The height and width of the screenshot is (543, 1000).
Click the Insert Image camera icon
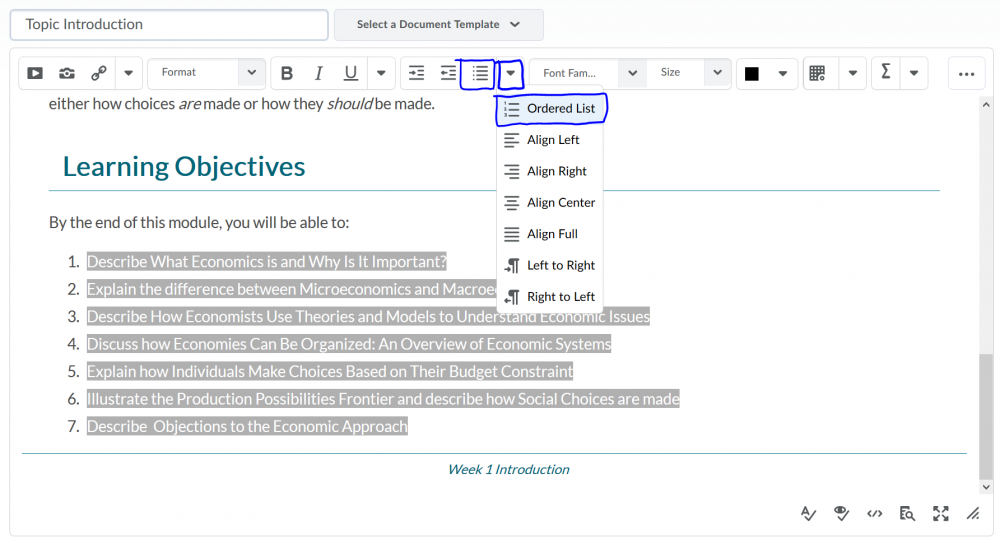coord(67,73)
